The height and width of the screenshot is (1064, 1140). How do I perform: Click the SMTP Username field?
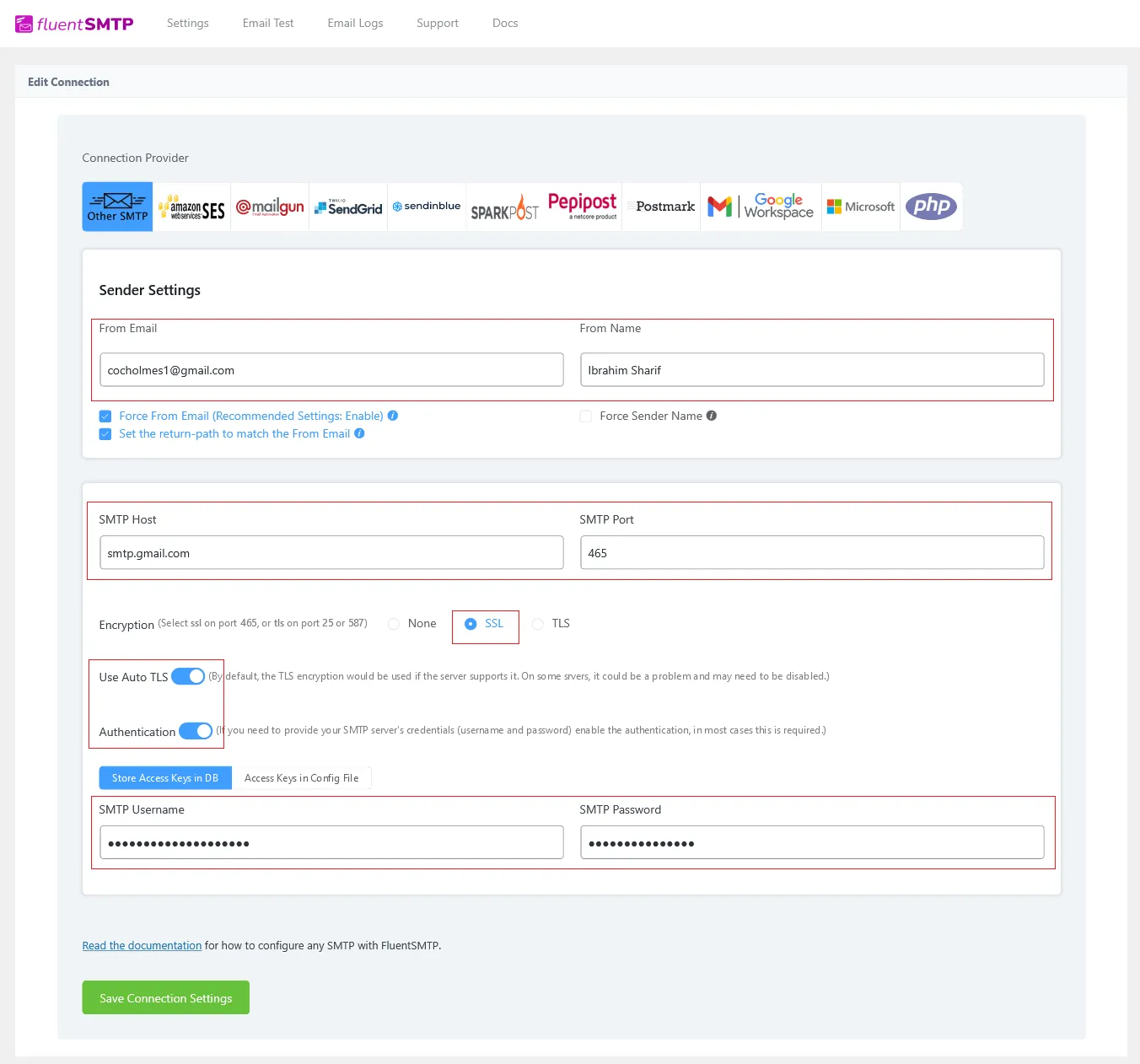[x=331, y=842]
